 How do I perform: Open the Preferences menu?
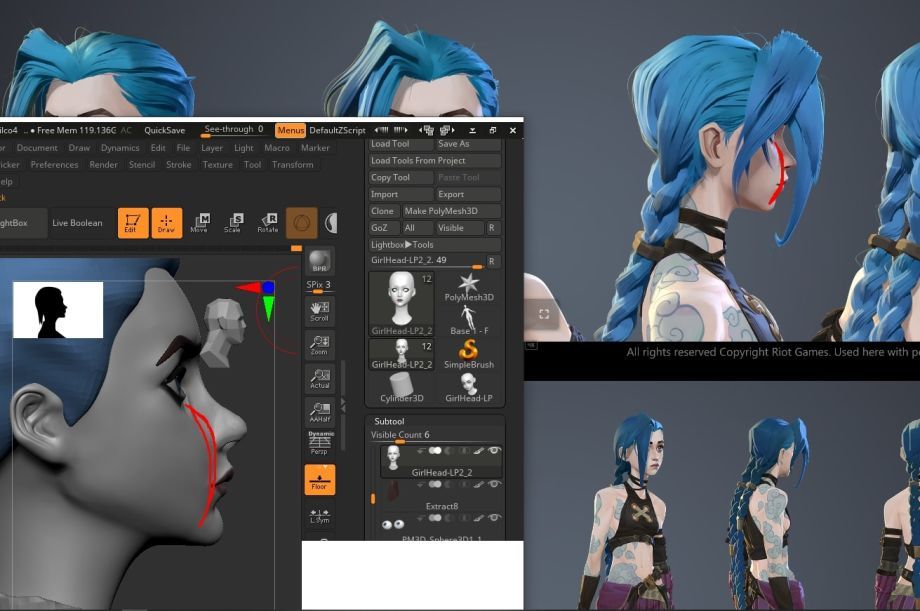click(54, 165)
